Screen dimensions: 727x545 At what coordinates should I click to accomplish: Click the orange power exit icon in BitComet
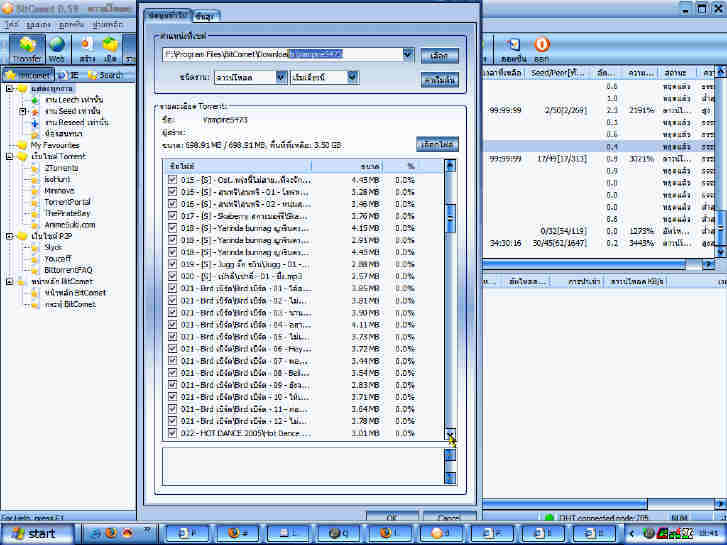point(542,49)
